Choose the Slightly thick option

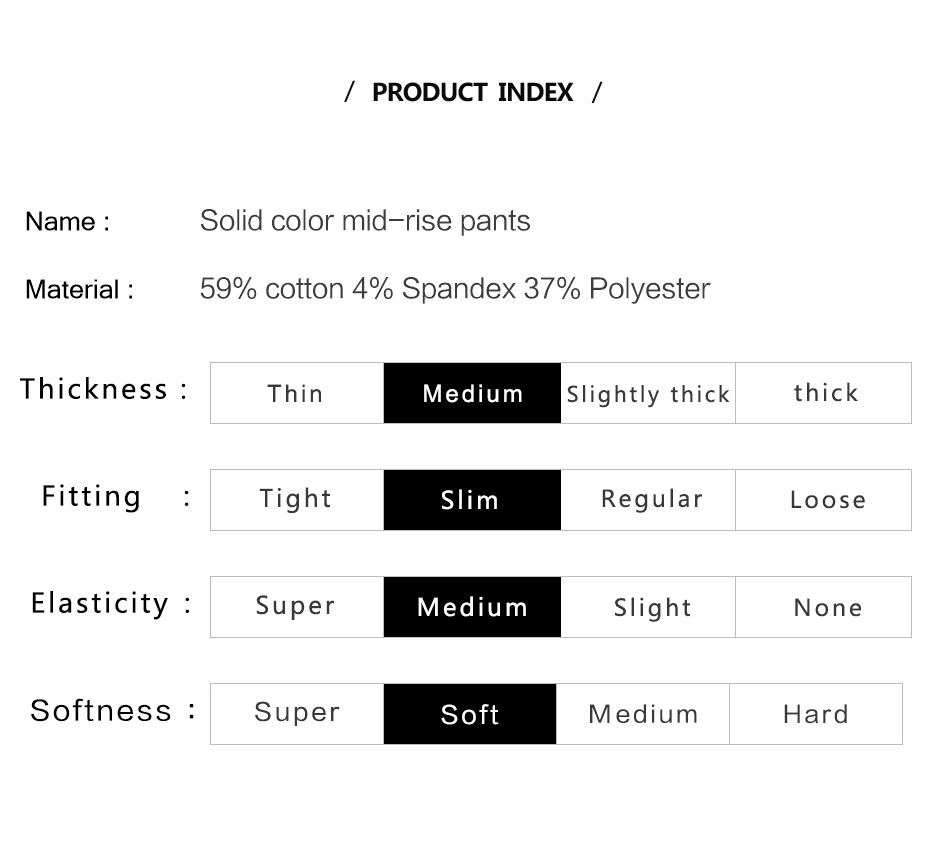pyautogui.click(x=648, y=393)
